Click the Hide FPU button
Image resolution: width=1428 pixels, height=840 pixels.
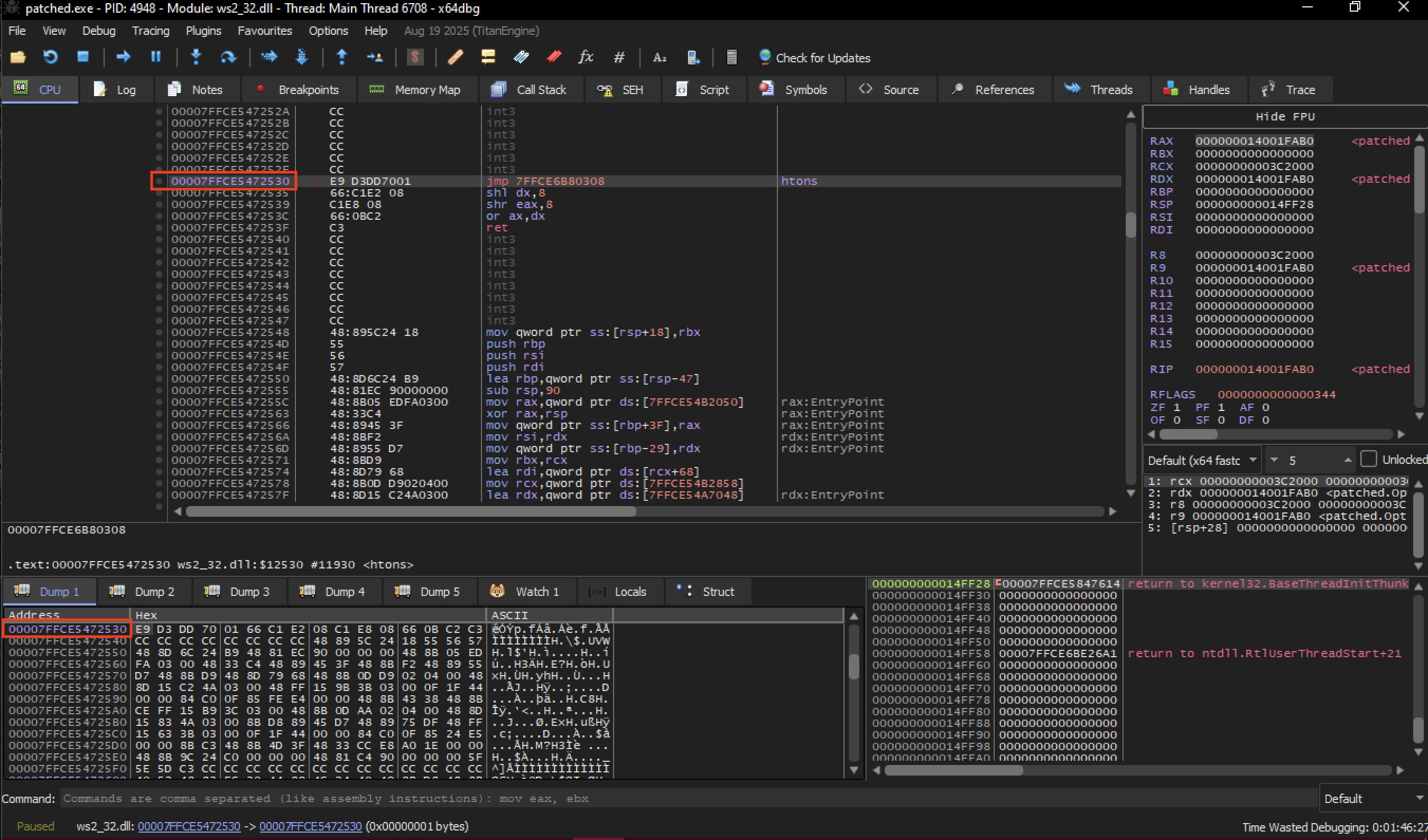(x=1284, y=116)
